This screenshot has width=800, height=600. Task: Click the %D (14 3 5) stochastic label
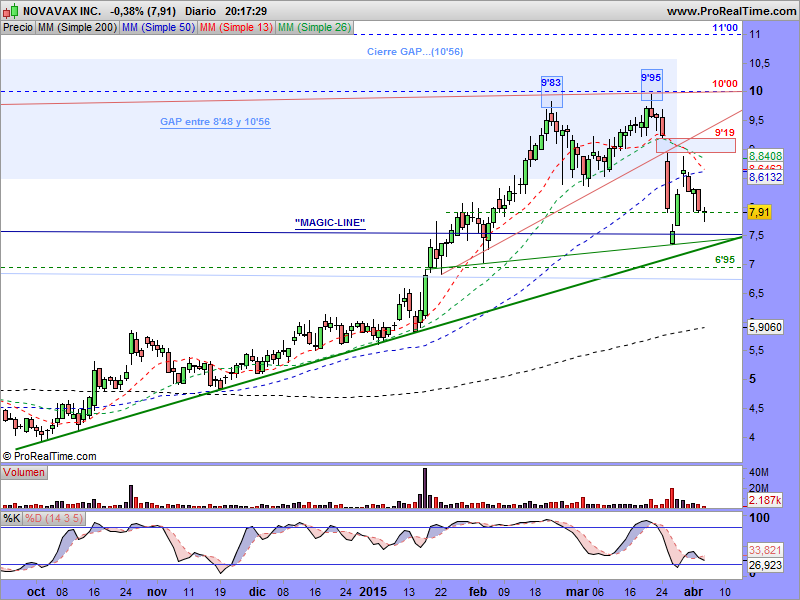point(54,519)
